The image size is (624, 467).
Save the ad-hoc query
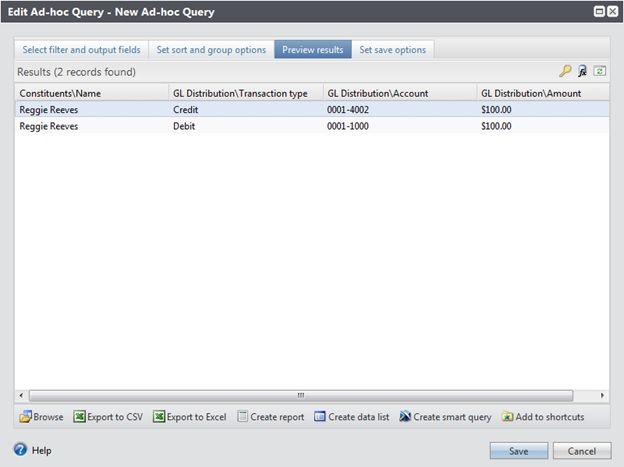pyautogui.click(x=519, y=451)
